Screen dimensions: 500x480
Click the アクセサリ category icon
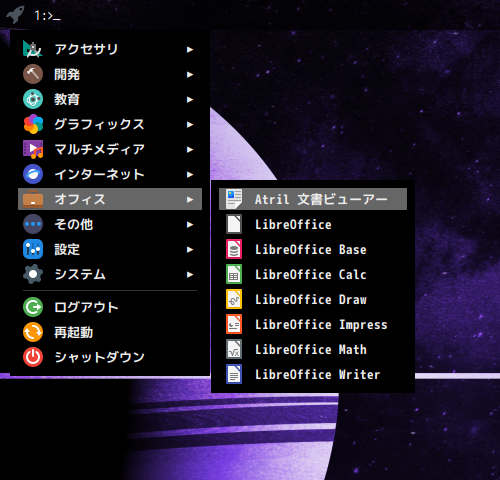[33, 49]
